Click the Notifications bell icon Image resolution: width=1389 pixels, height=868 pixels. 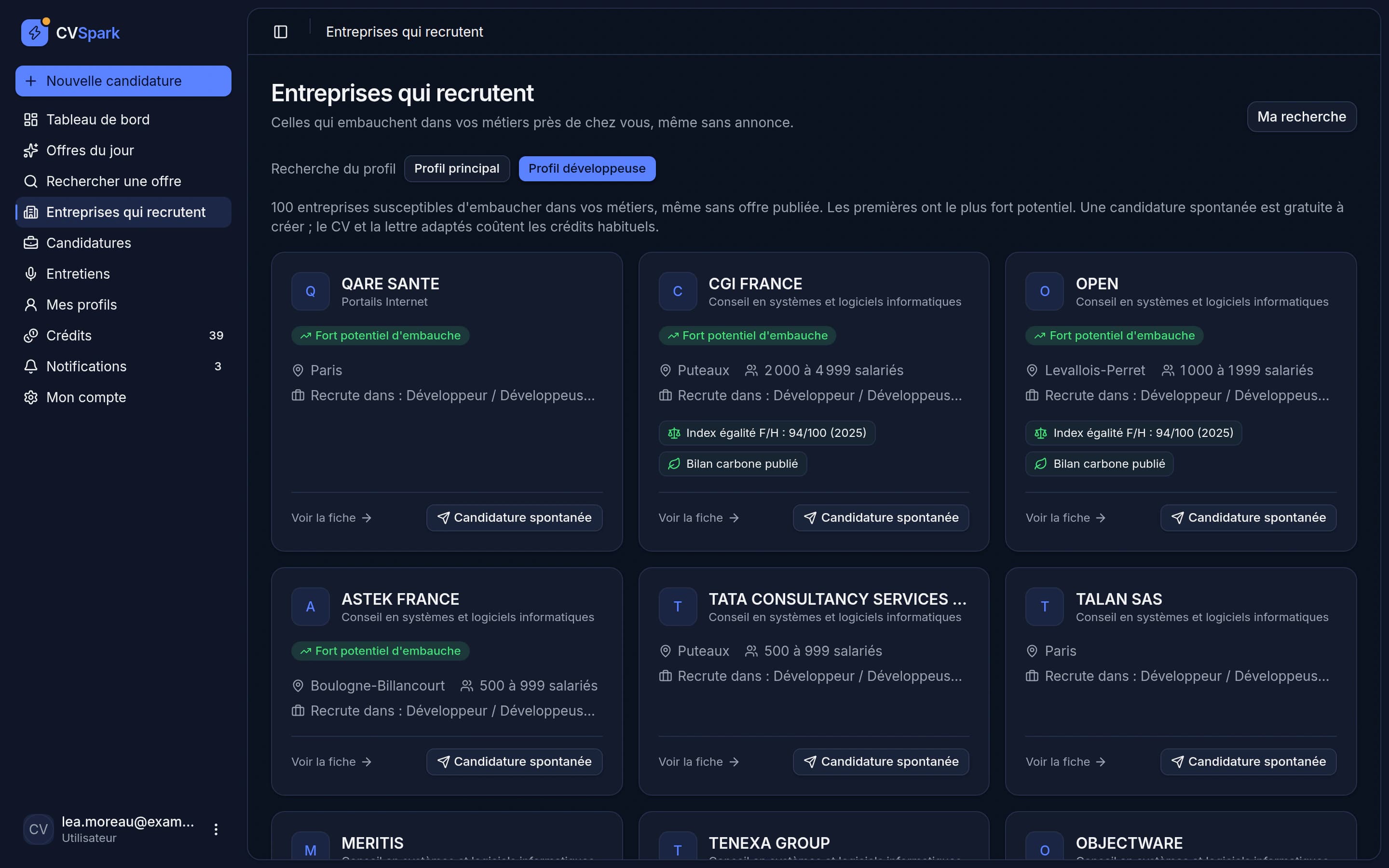[30, 366]
